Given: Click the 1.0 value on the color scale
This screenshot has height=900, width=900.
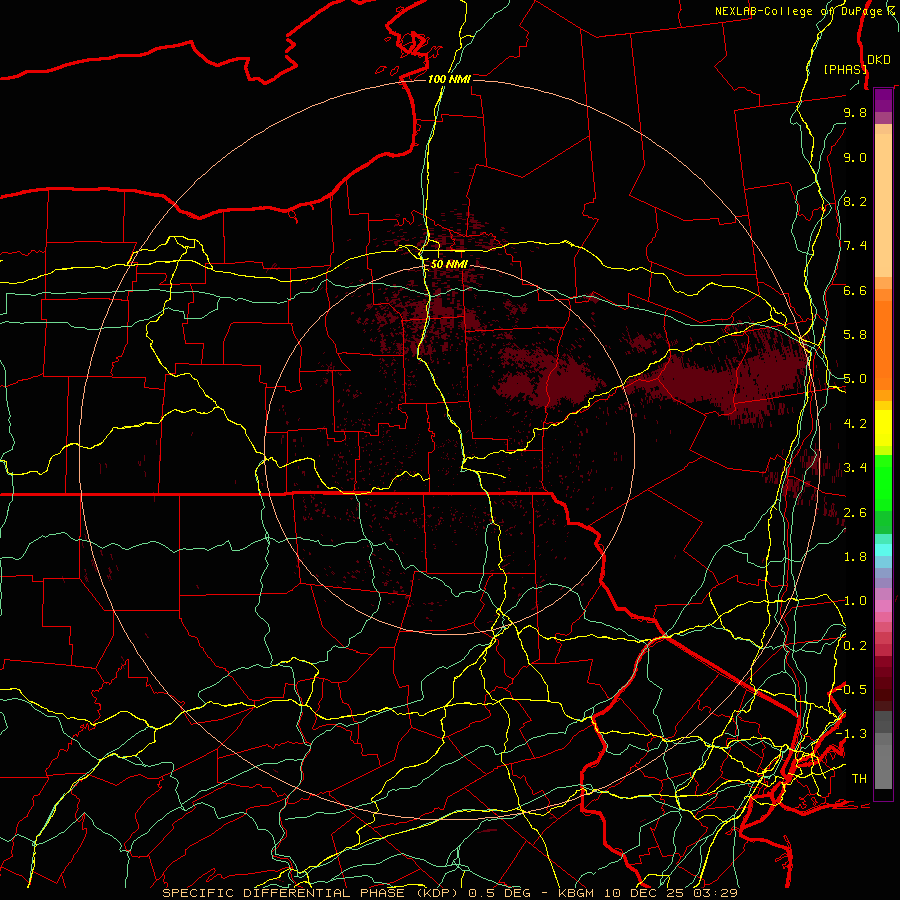Looking at the screenshot, I should [855, 602].
